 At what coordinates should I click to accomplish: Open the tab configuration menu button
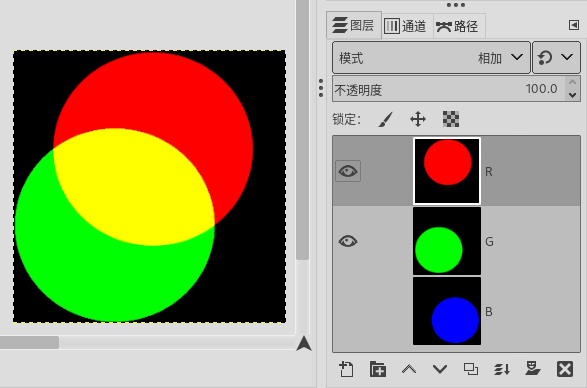coord(574,25)
